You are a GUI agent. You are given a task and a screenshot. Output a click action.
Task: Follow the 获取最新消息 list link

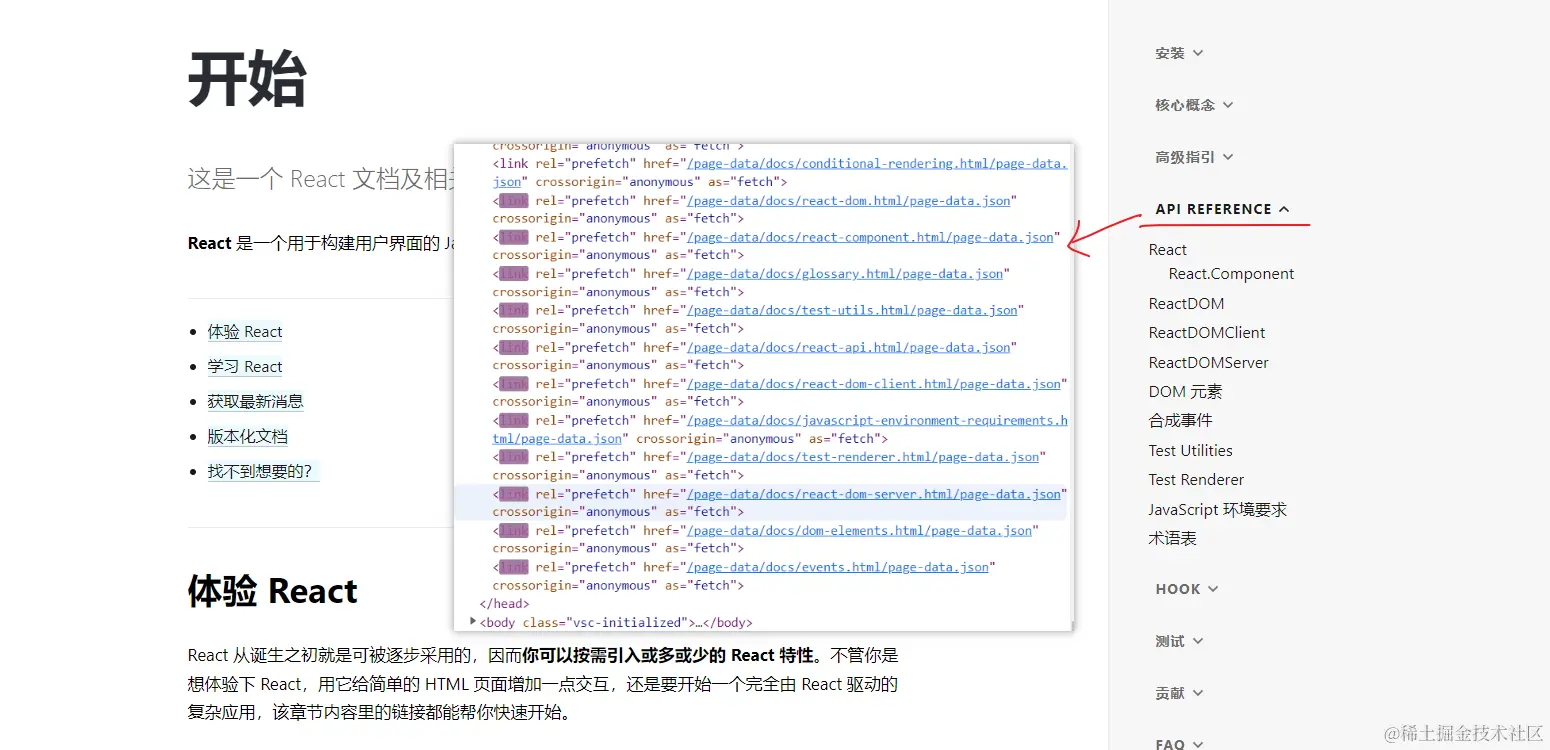255,402
